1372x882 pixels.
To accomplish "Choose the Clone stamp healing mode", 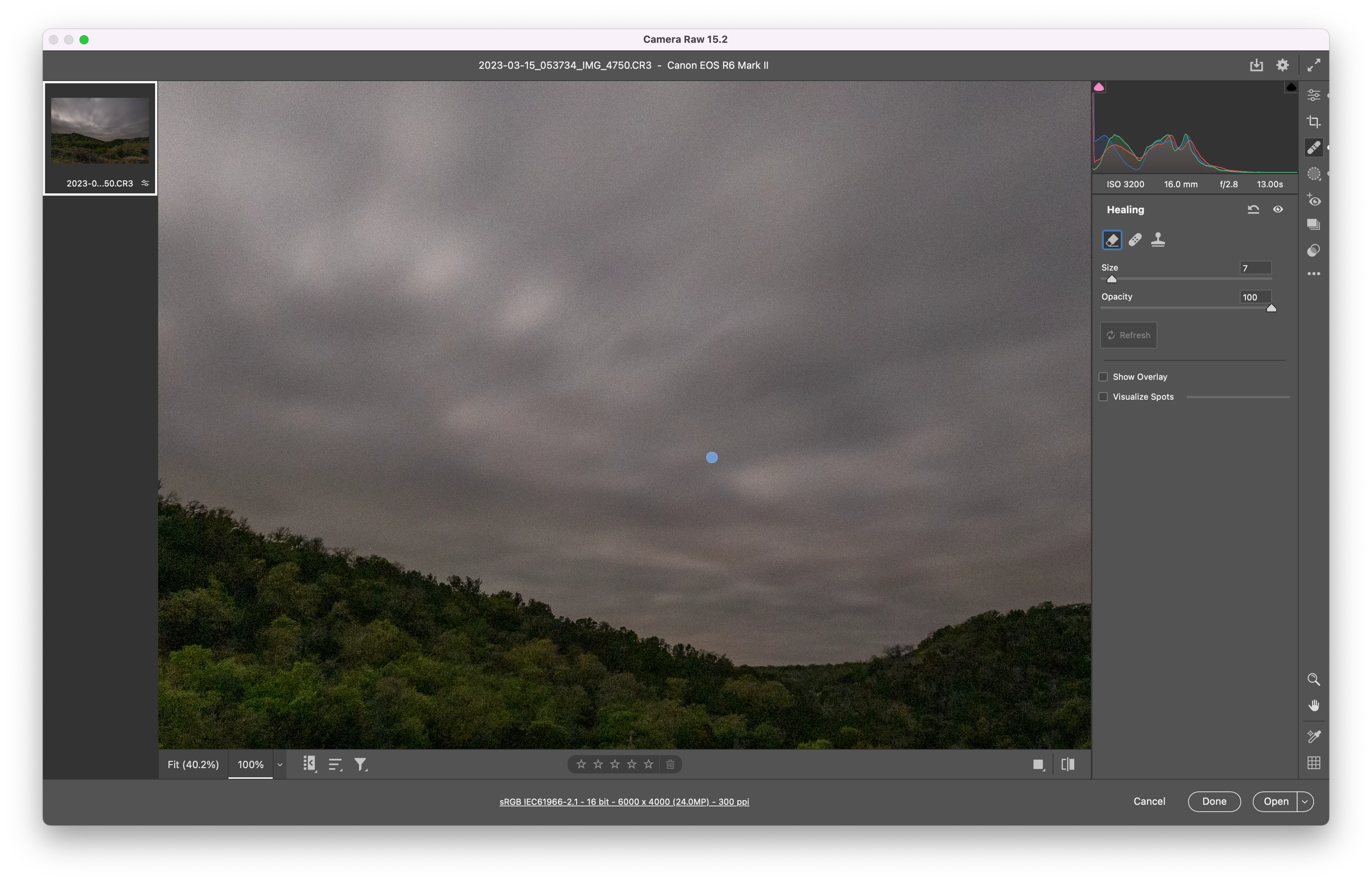I will tap(1158, 239).
